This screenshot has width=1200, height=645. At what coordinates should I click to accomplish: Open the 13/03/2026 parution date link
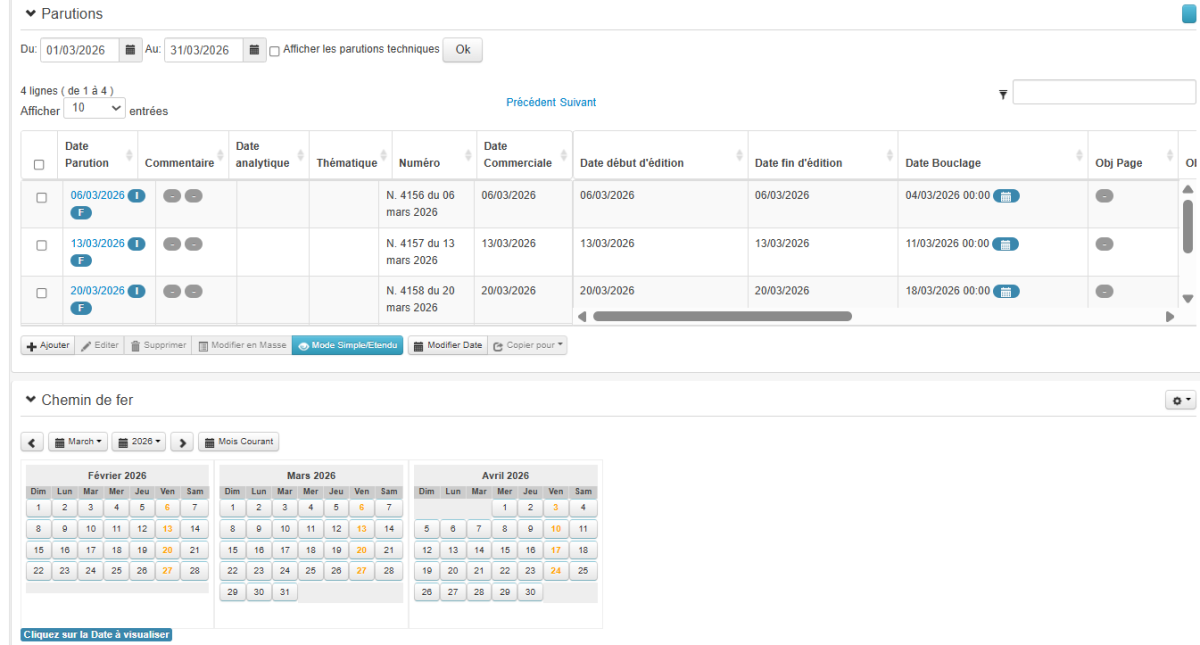tap(97, 243)
